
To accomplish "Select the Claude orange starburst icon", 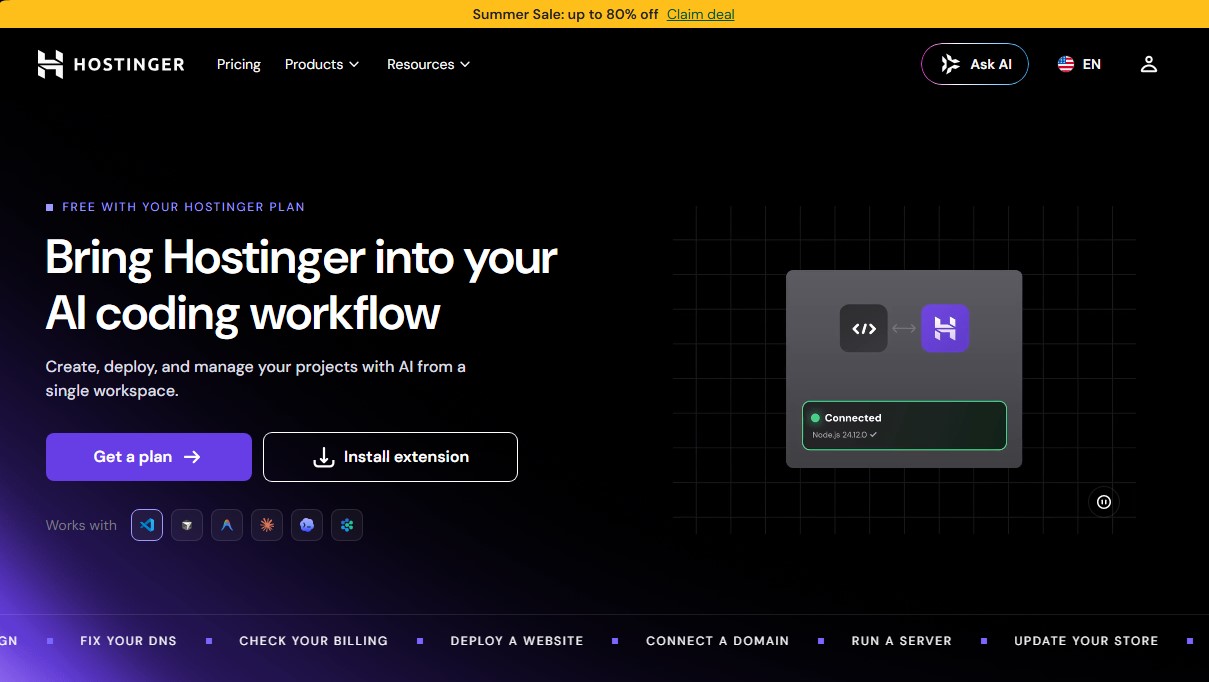I will click(267, 525).
